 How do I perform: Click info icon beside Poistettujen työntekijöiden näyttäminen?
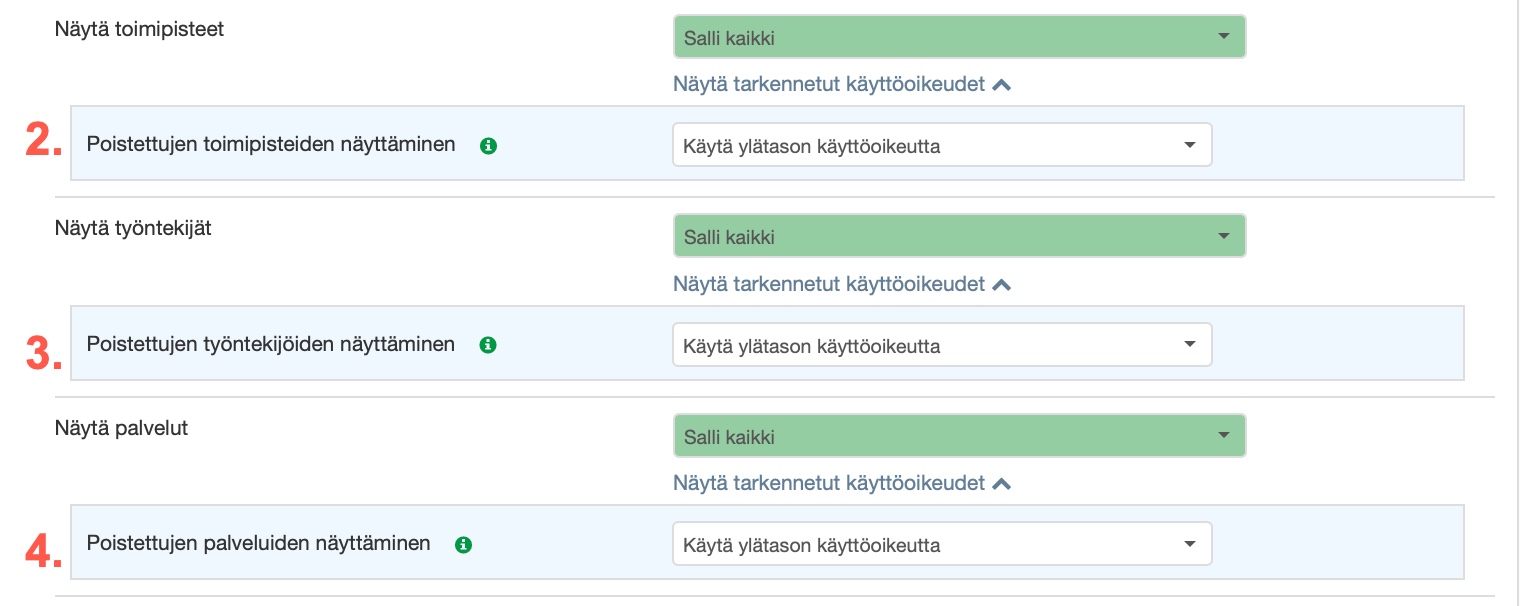click(x=488, y=345)
